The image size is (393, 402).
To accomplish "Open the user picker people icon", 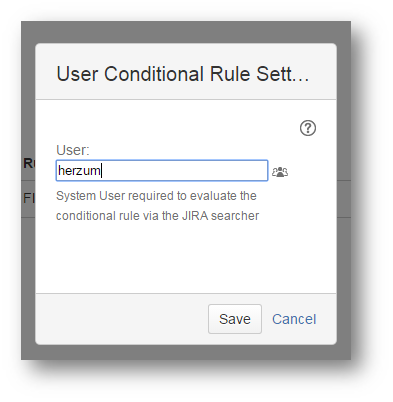I will (280, 172).
